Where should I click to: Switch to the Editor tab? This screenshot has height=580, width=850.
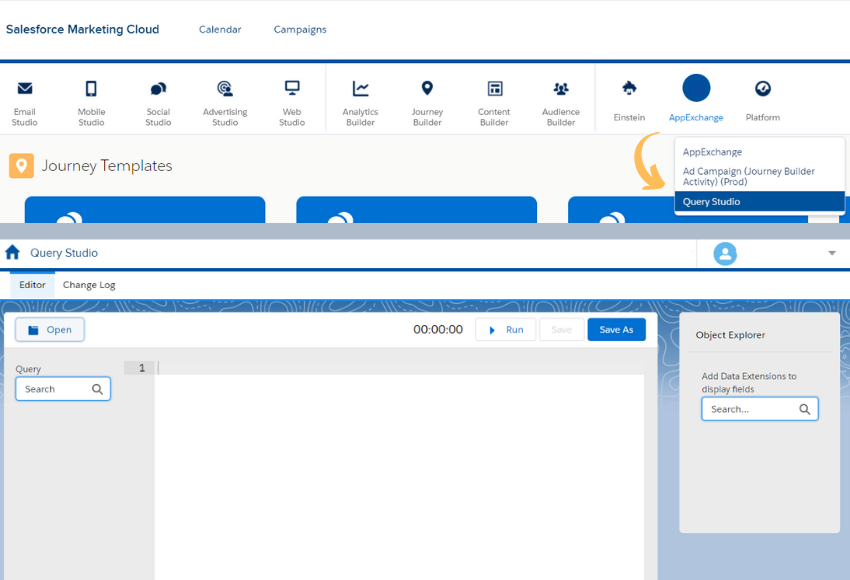33,285
